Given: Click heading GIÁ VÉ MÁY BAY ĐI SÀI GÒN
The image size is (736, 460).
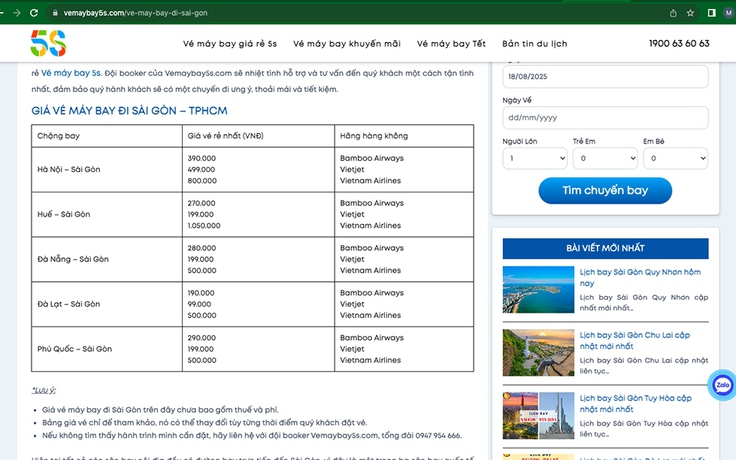Looking at the screenshot, I should (x=130, y=111).
